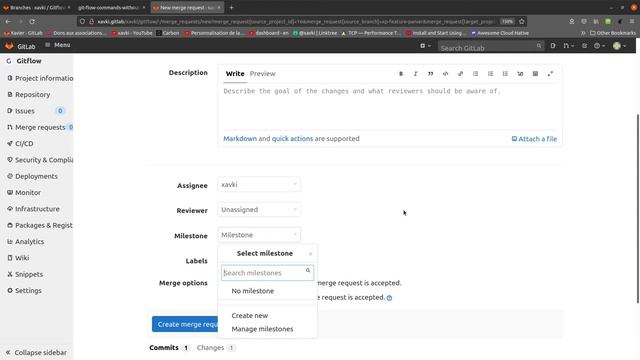Add a link in description toolbar
The width and height of the screenshot is (640, 360).
coord(460,74)
